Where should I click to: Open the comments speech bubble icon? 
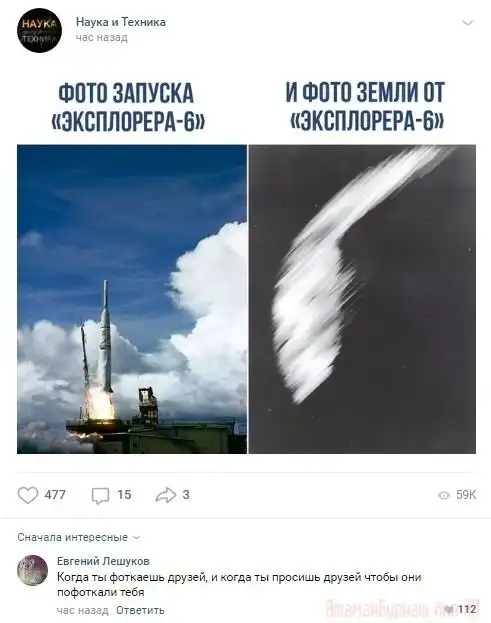click(x=100, y=495)
